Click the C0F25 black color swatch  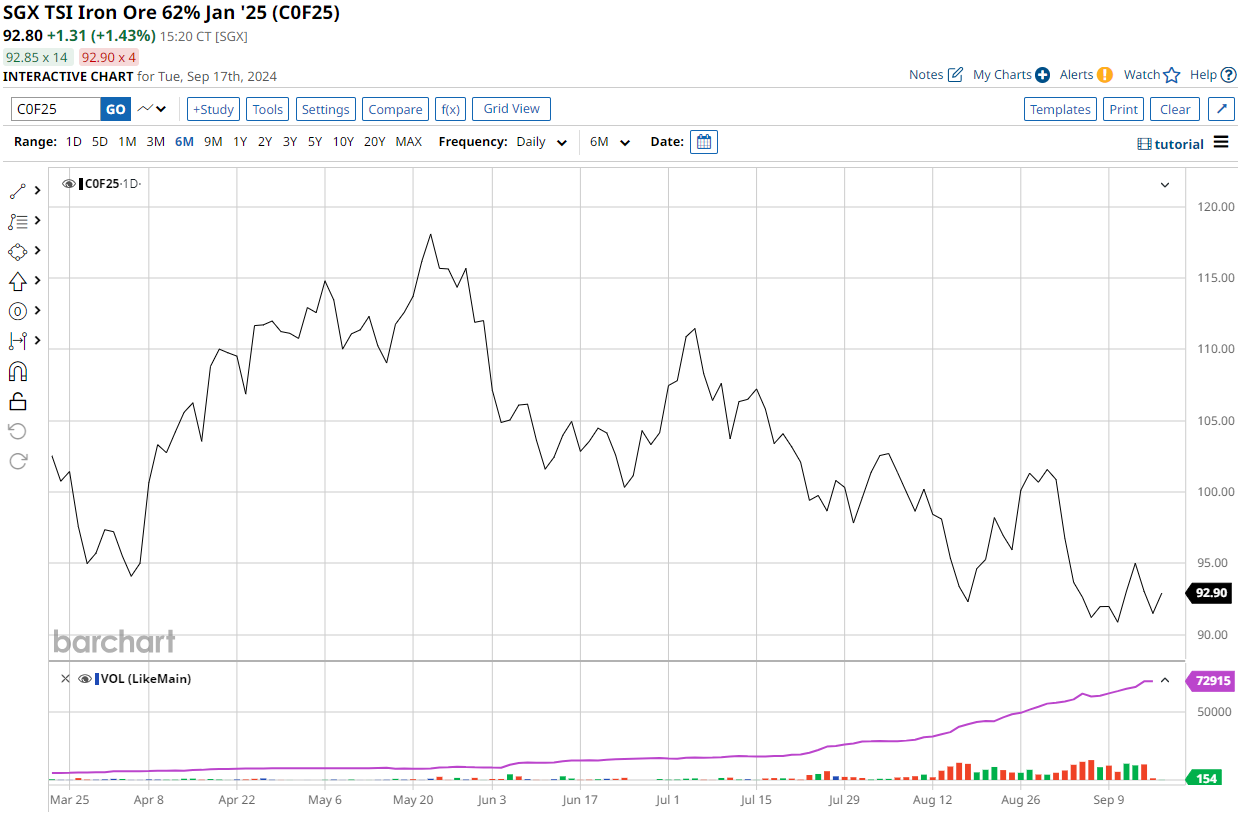81,184
